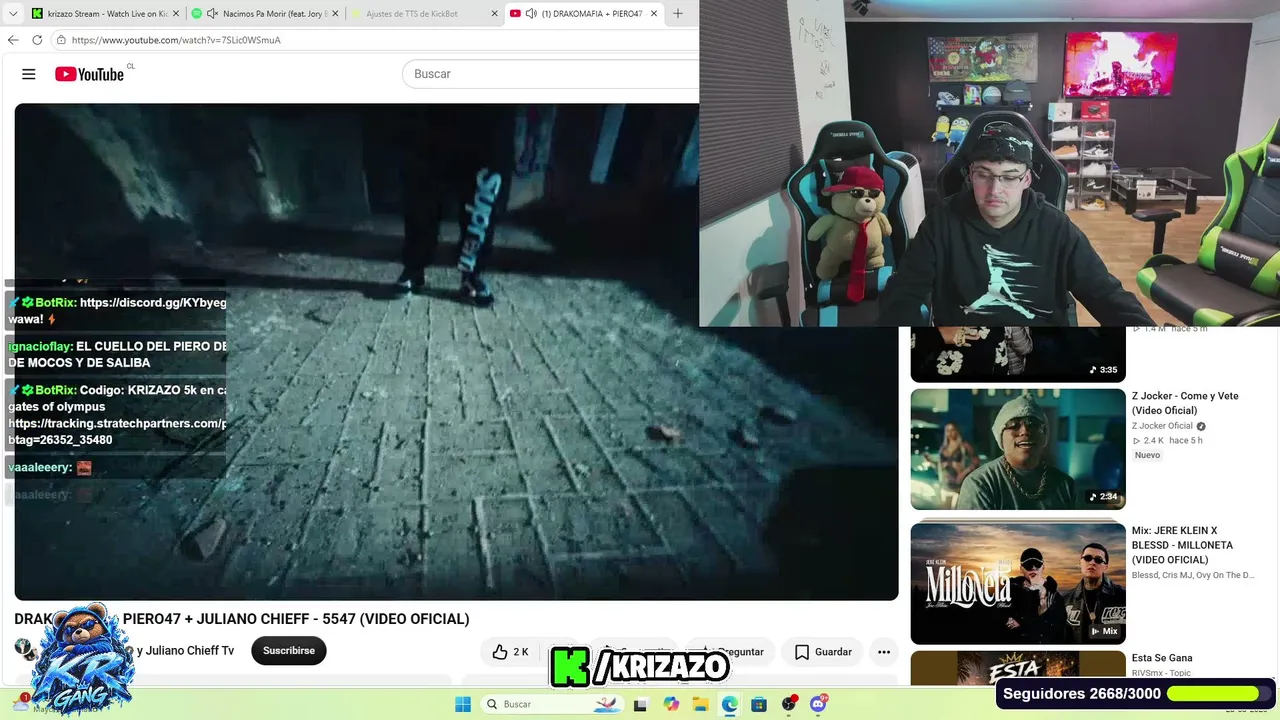Go back to previous page
The width and height of the screenshot is (1280, 720).
pyautogui.click(x=13, y=40)
